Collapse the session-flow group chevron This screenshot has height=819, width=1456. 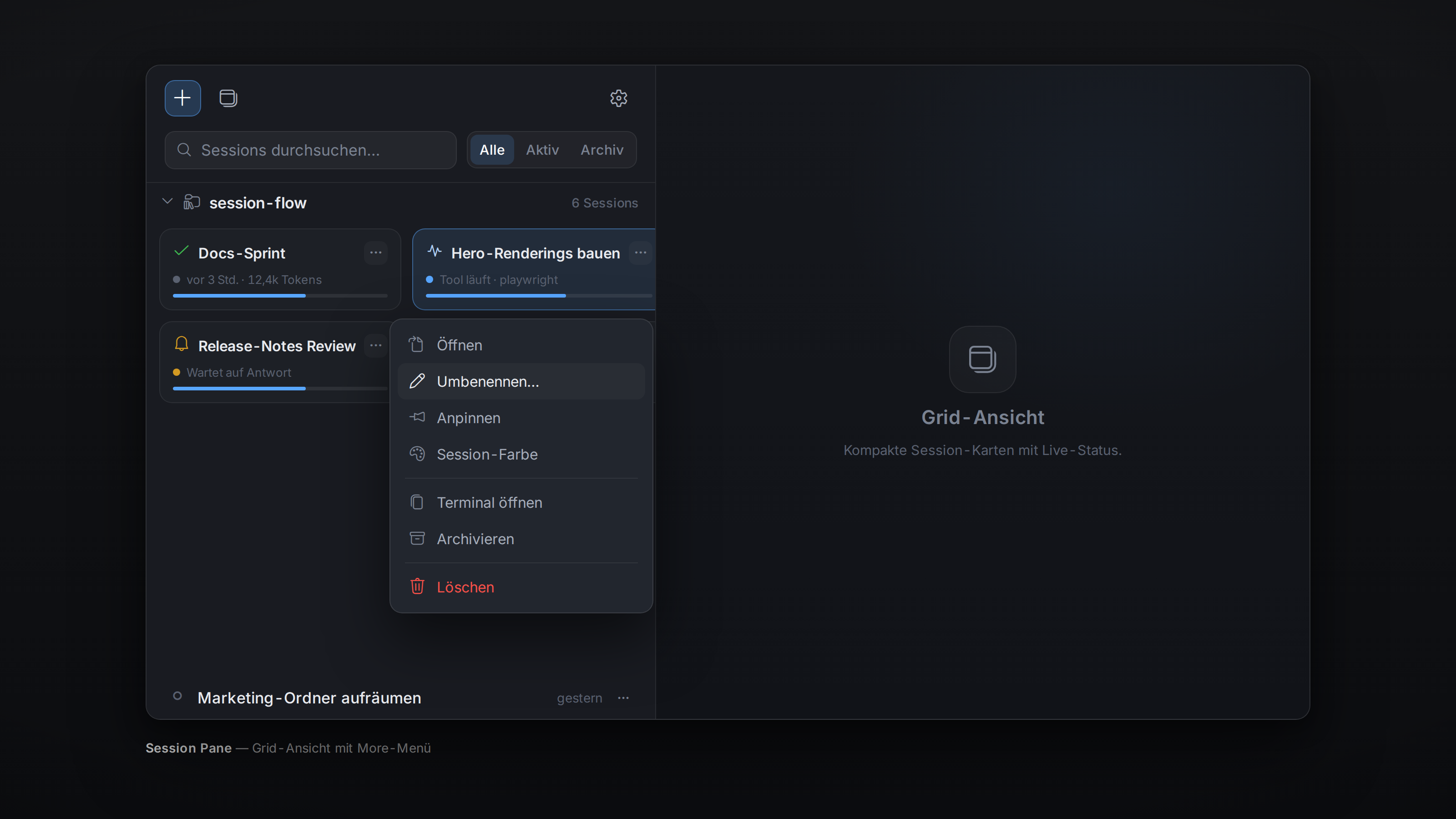coord(167,202)
